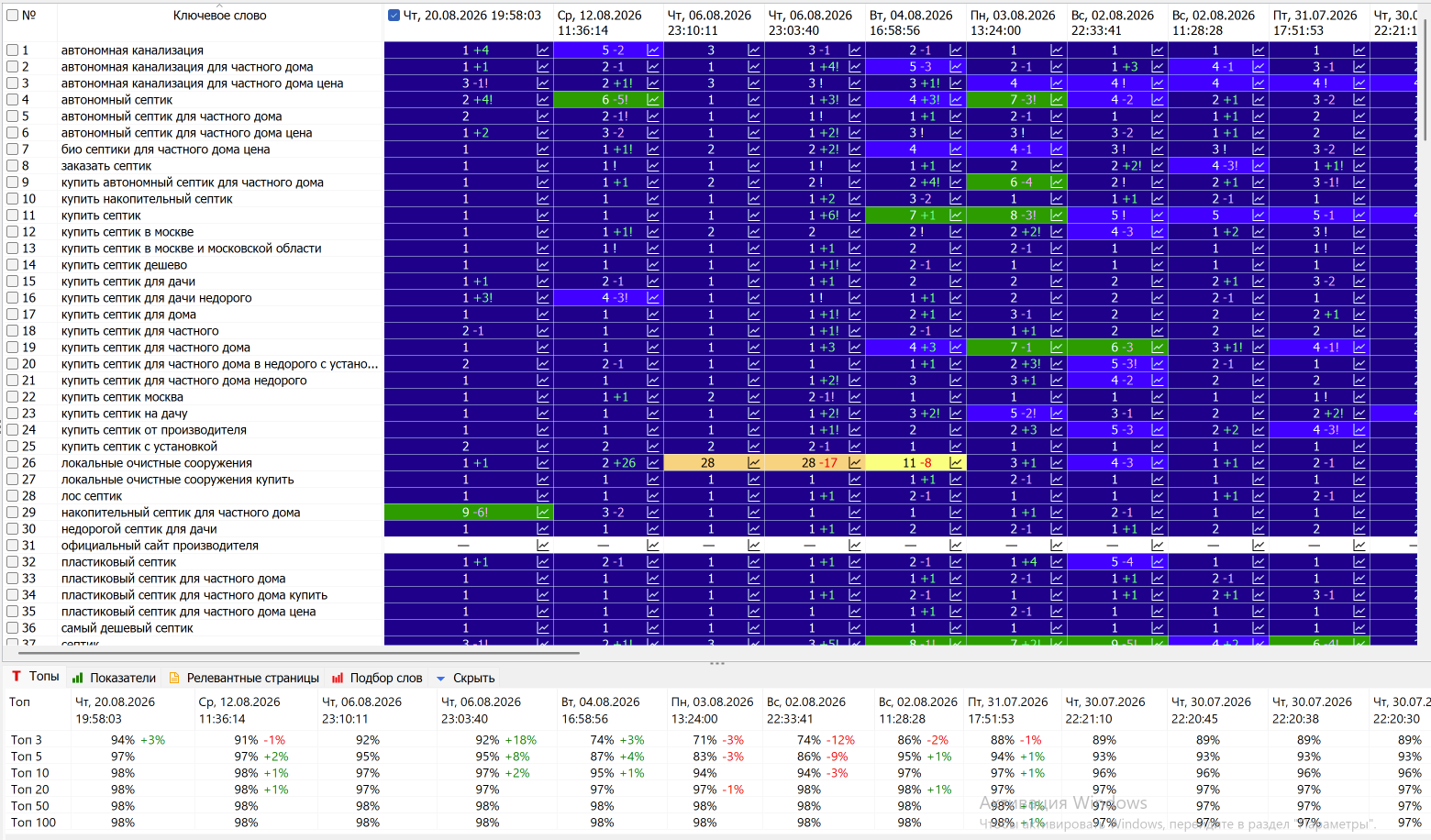Select the keyword 'накопительный септик для частного дома'
Screen dimensions: 1431x840
point(181,513)
